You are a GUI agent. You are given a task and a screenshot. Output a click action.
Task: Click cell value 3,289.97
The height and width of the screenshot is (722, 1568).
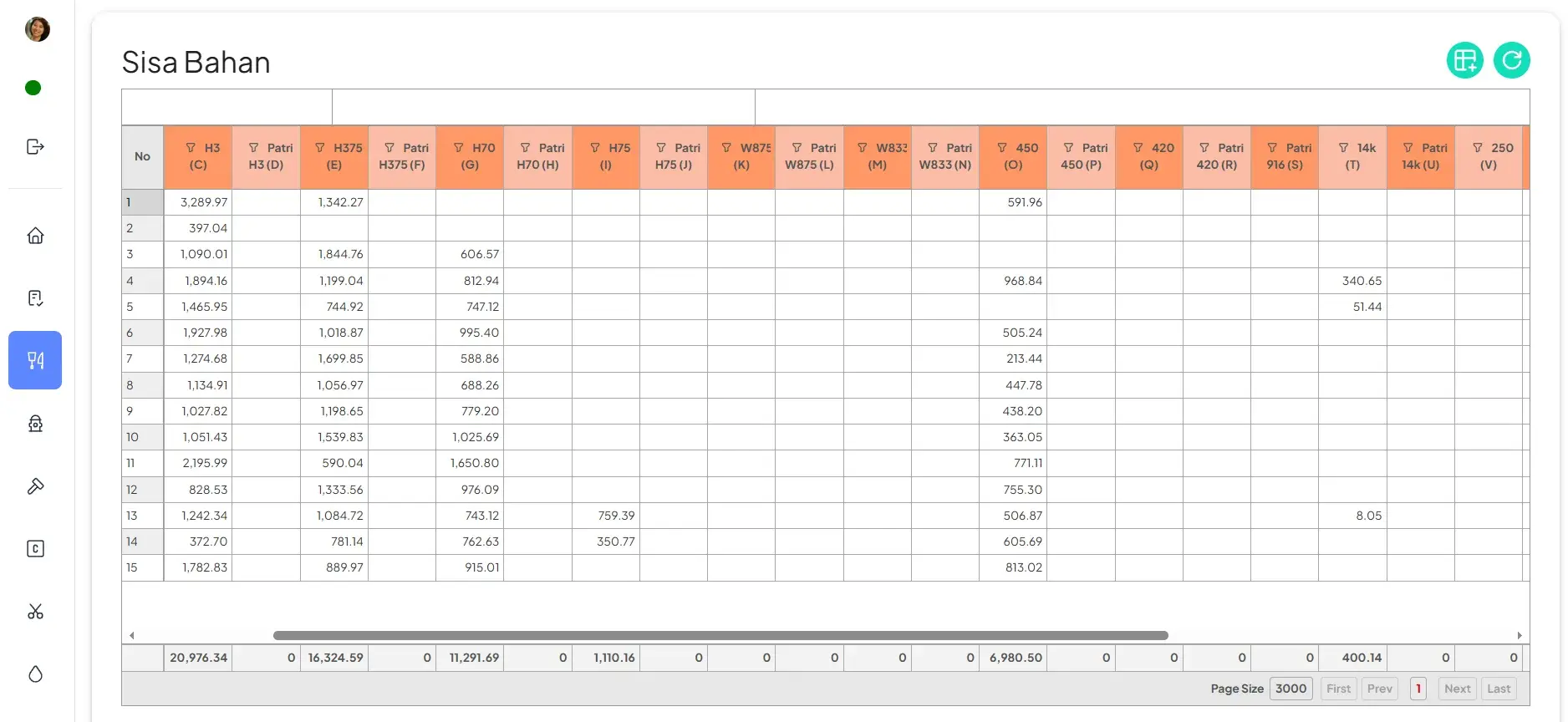click(x=198, y=202)
